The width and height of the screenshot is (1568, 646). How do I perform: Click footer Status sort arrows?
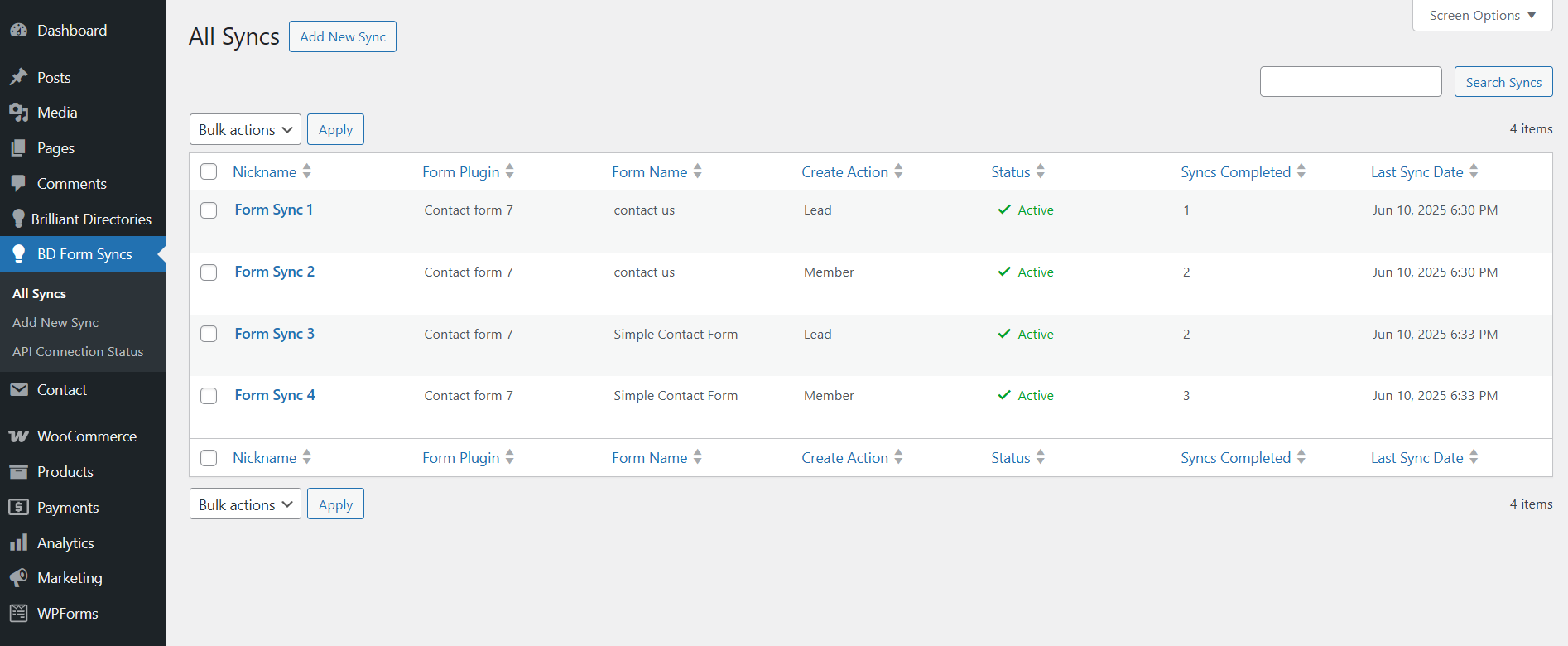tap(1041, 457)
